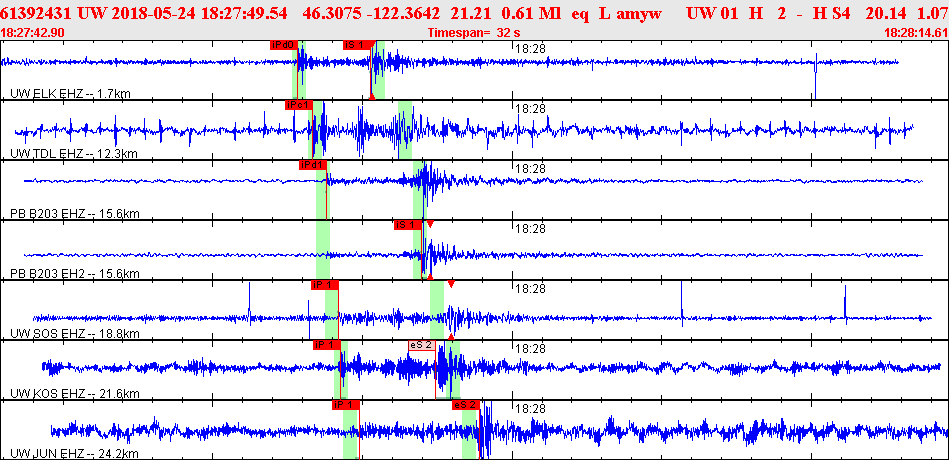
Task: Click station label UW SOS EHZ -- 18.8km
Action: pyautogui.click(x=75, y=334)
